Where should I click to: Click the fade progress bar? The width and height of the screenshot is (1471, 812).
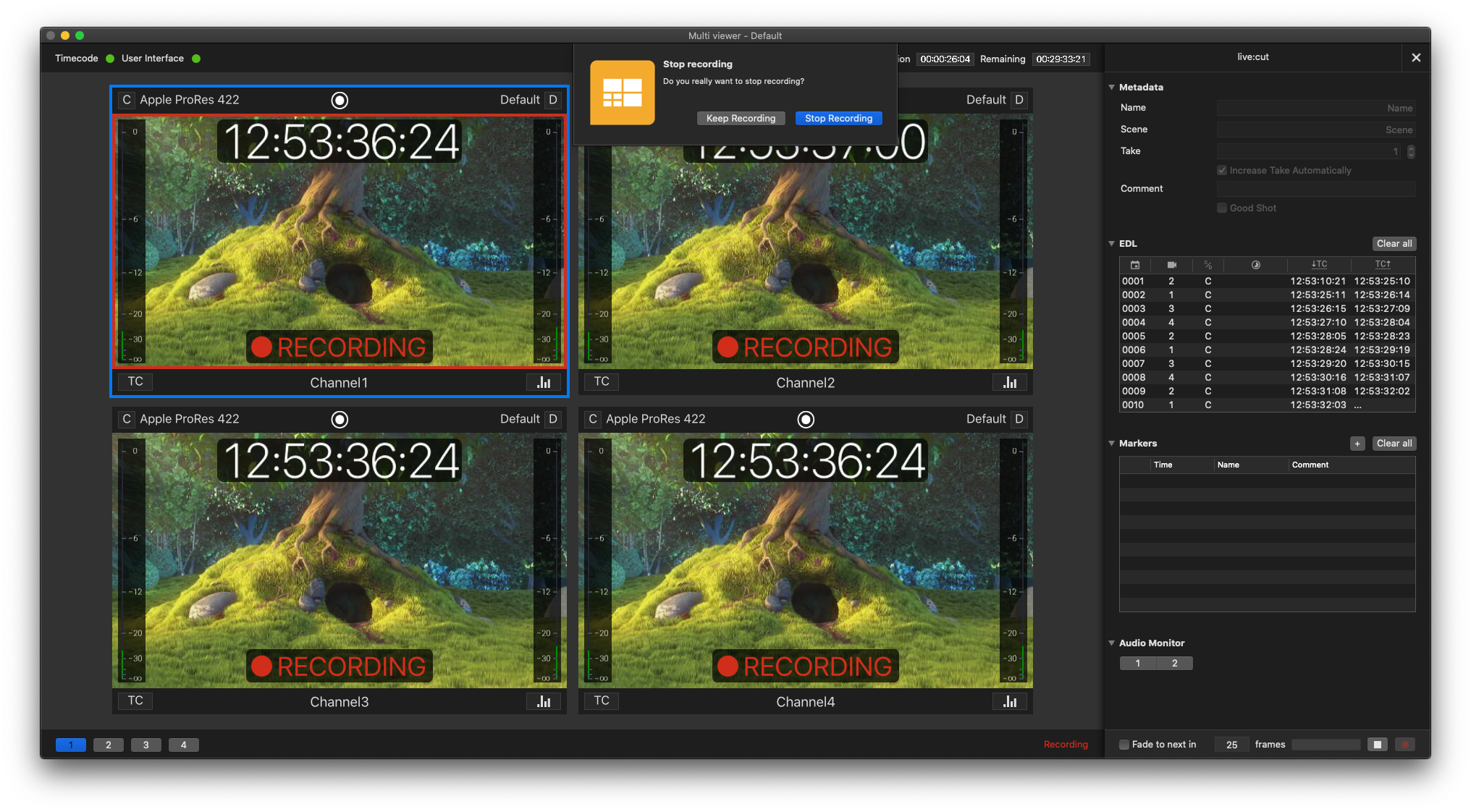[1325, 745]
